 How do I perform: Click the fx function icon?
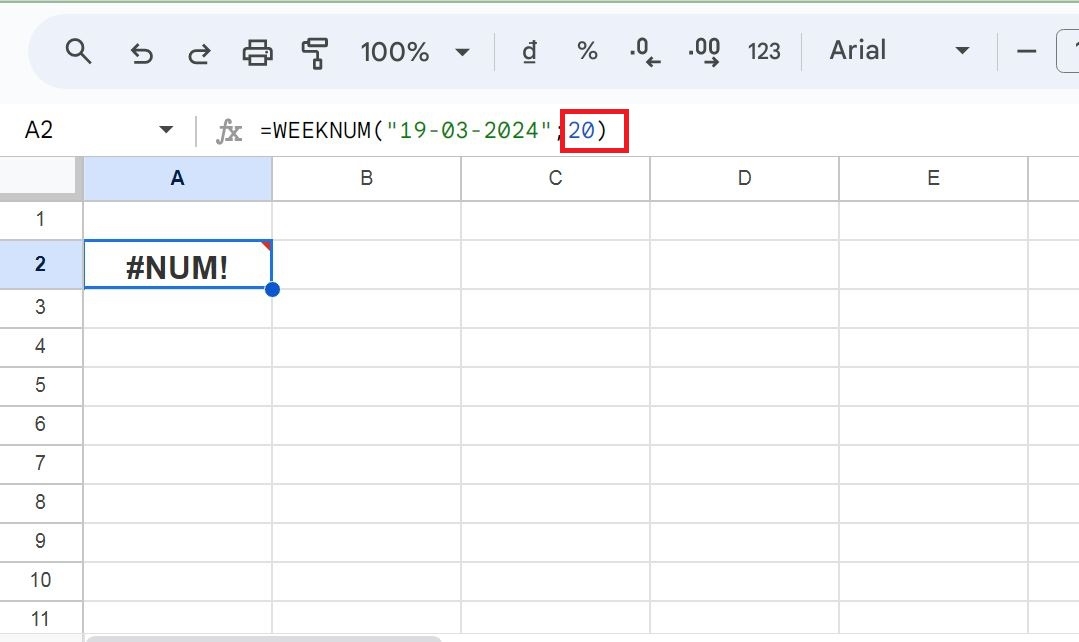pyautogui.click(x=228, y=131)
